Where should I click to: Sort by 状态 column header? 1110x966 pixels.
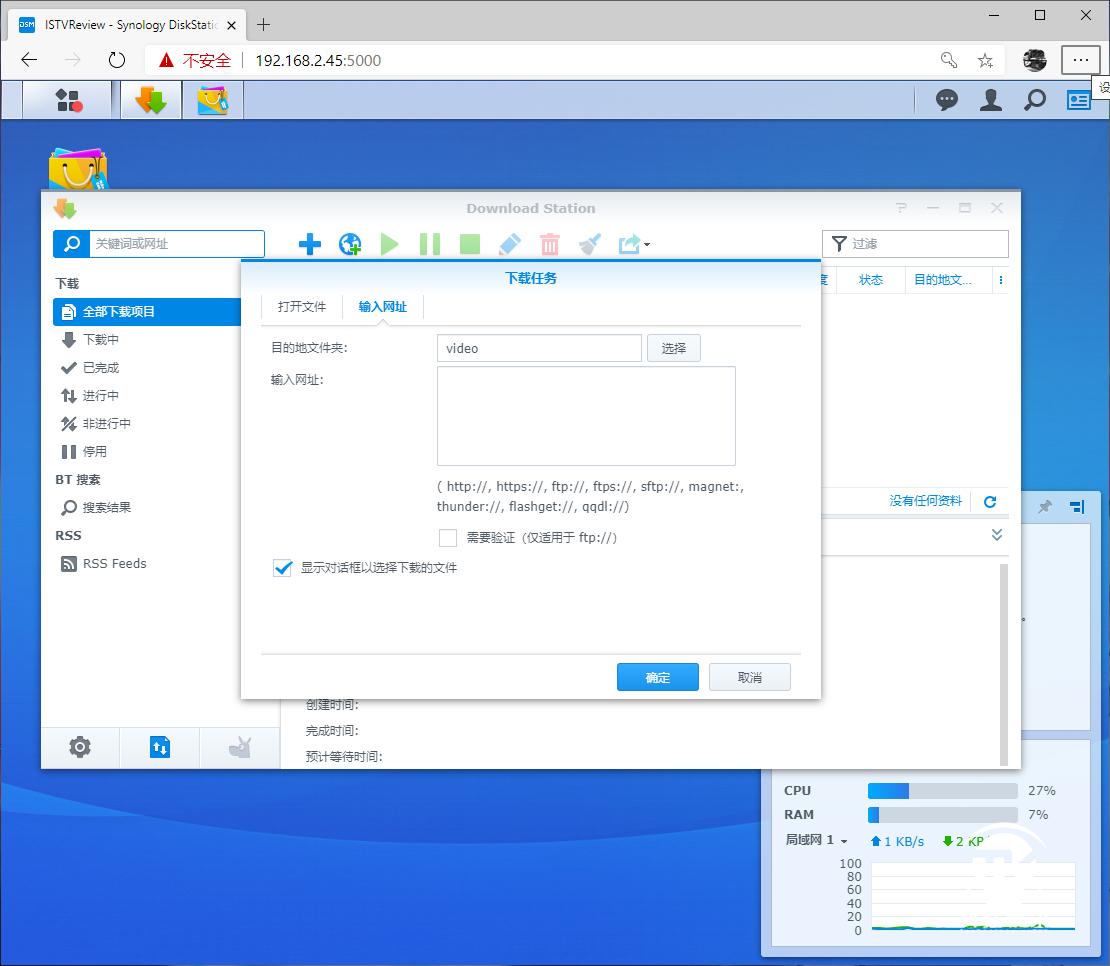[871, 280]
